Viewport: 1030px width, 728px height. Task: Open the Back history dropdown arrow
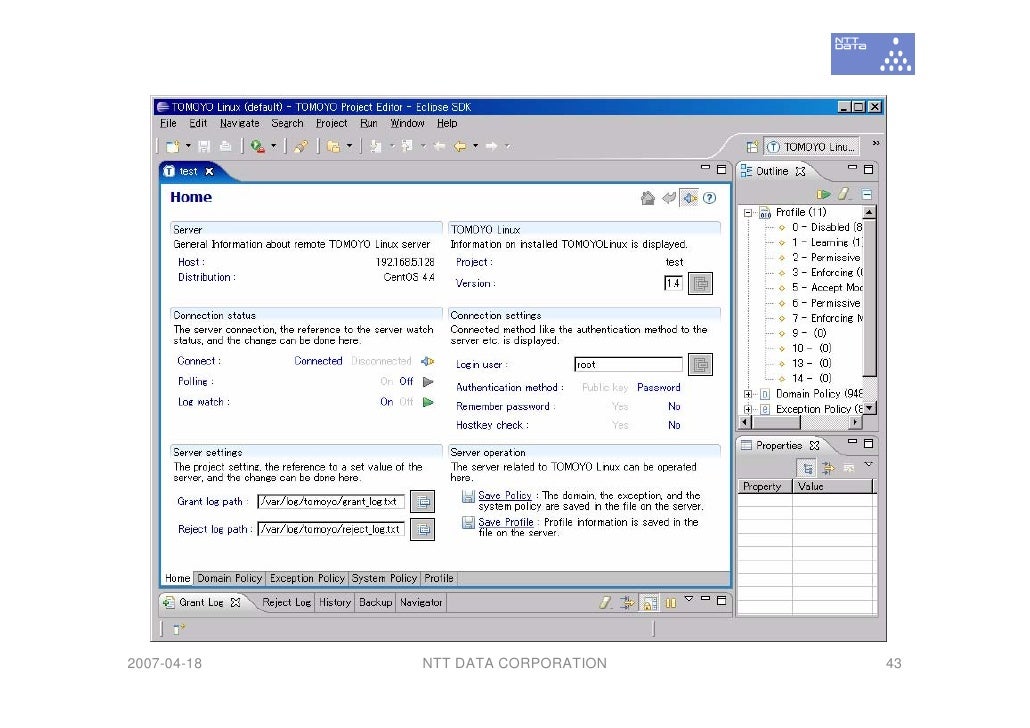pyautogui.click(x=476, y=147)
